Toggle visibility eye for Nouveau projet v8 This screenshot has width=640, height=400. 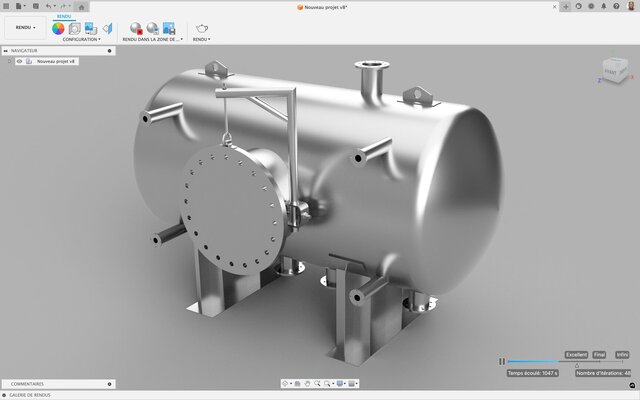(x=19, y=61)
